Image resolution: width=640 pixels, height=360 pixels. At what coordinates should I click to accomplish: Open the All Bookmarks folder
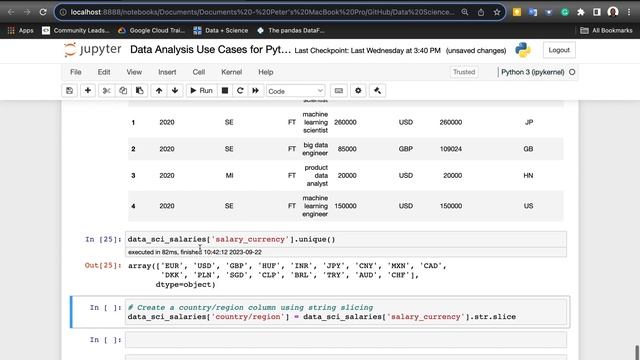point(606,30)
